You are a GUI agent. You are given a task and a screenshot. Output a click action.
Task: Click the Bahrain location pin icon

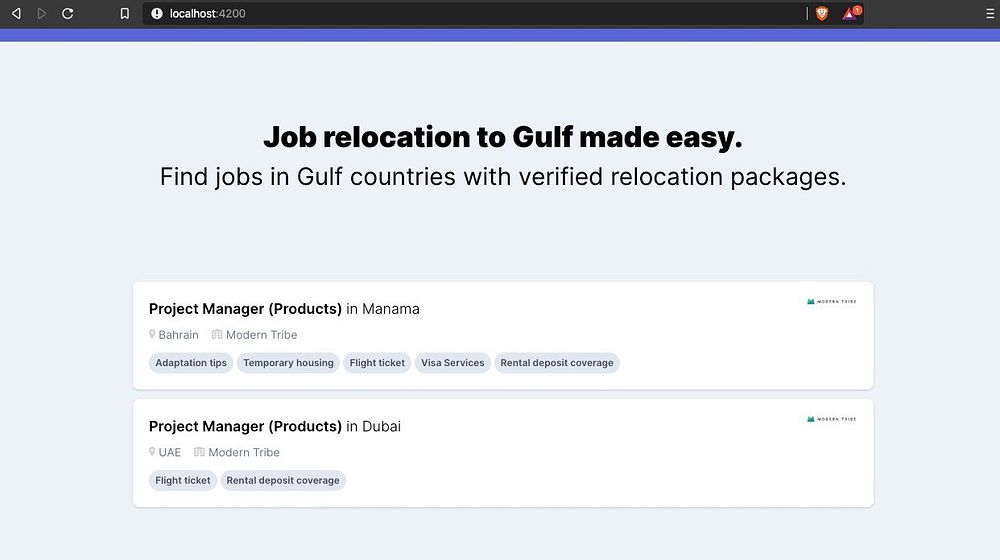click(x=153, y=335)
